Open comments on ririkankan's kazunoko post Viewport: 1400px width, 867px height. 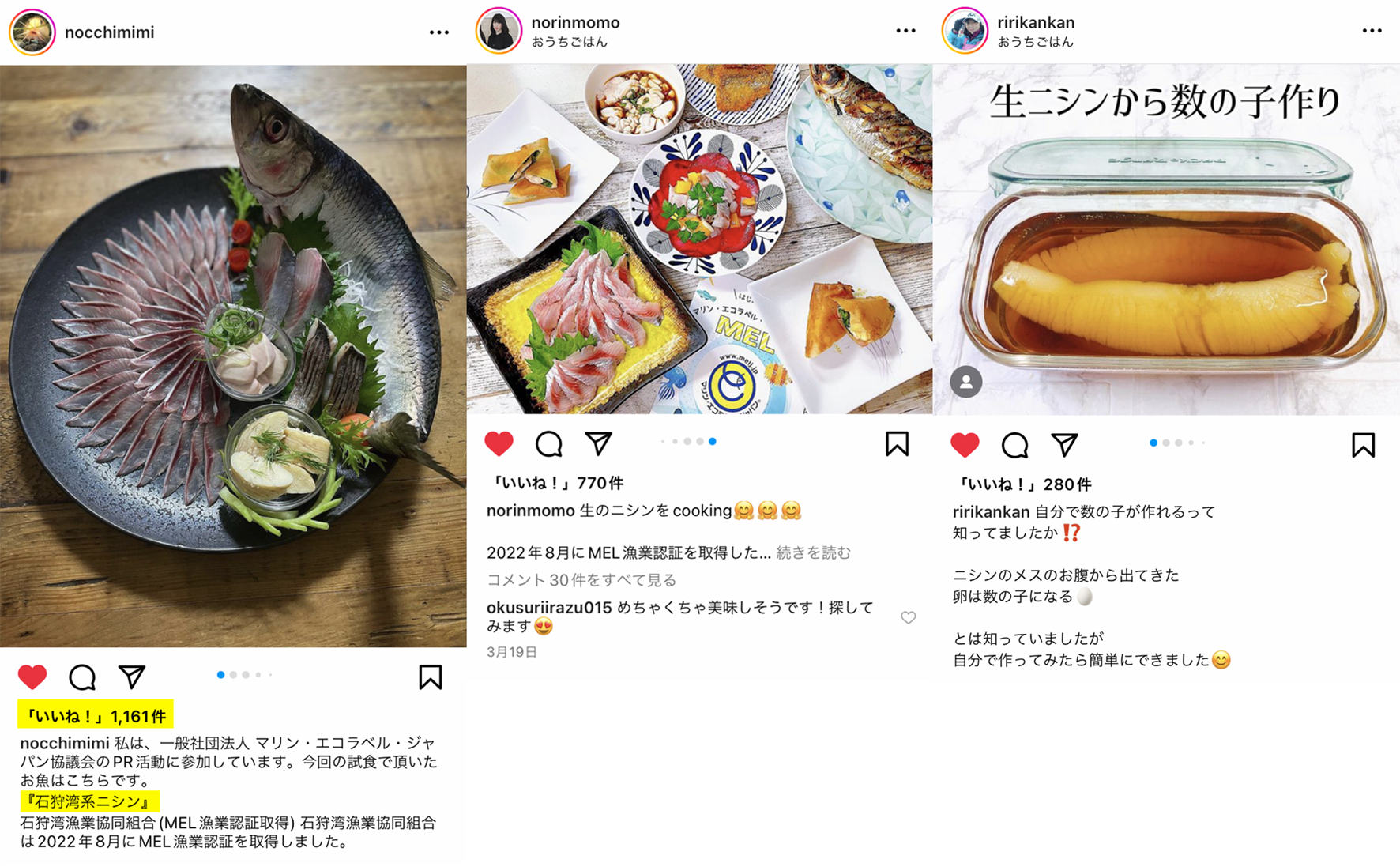point(1014,446)
